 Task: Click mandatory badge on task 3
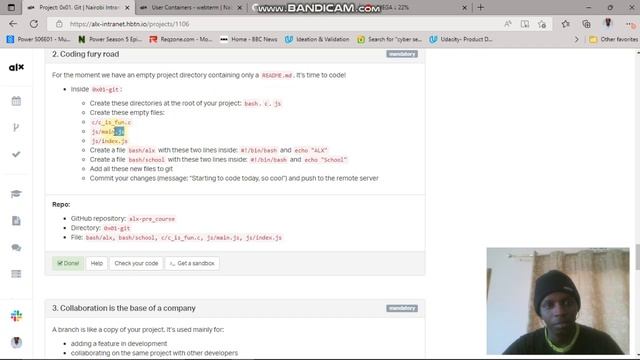pos(402,308)
